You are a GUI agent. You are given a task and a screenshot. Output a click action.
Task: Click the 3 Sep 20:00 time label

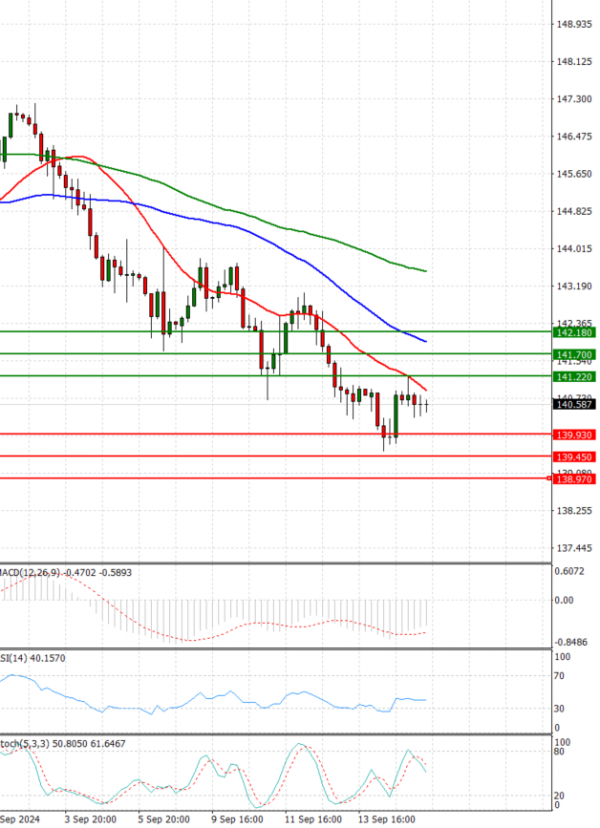[x=91, y=820]
